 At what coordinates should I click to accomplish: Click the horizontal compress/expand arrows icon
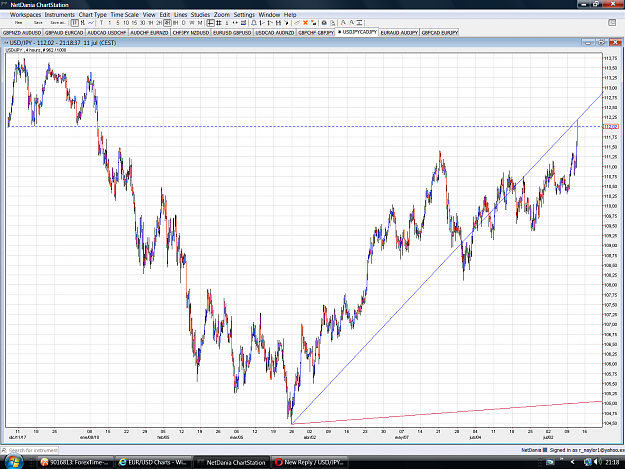(x=235, y=23)
